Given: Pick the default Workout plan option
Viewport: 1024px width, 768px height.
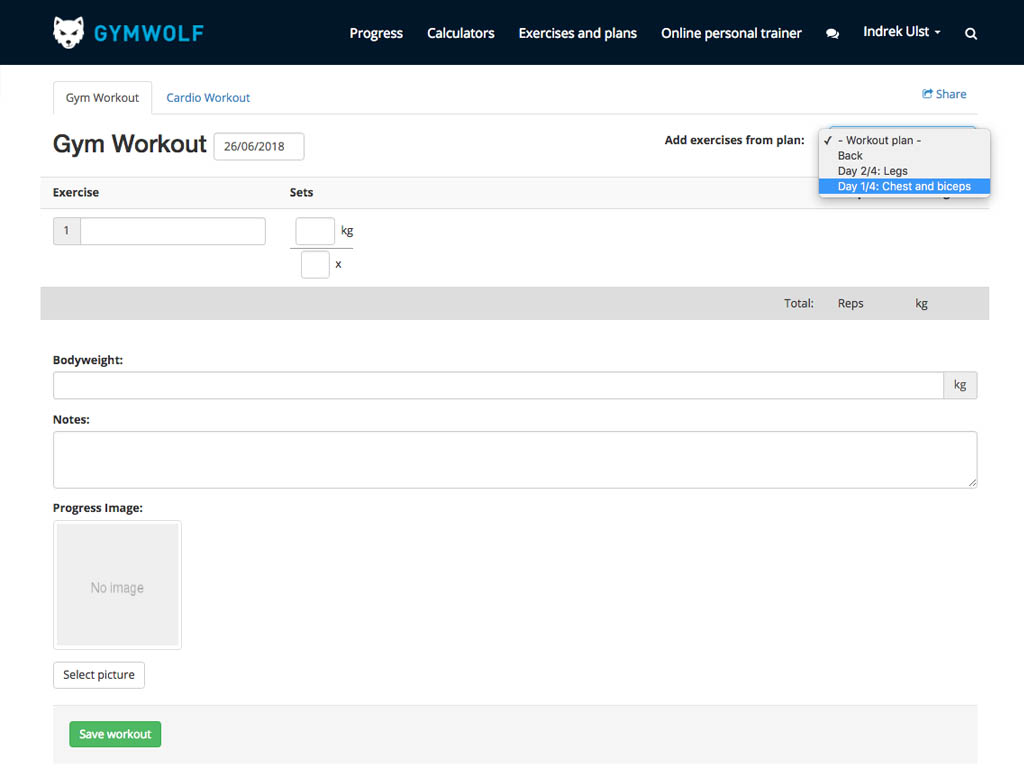Looking at the screenshot, I should pos(879,141).
